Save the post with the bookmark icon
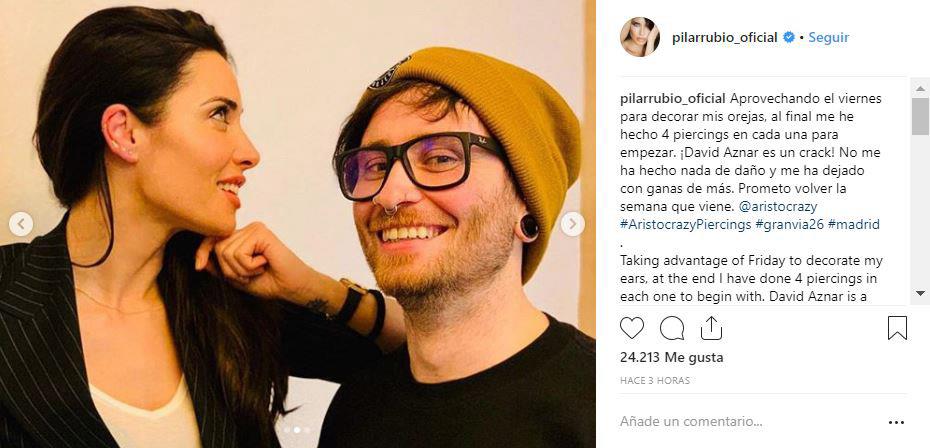 (897, 328)
